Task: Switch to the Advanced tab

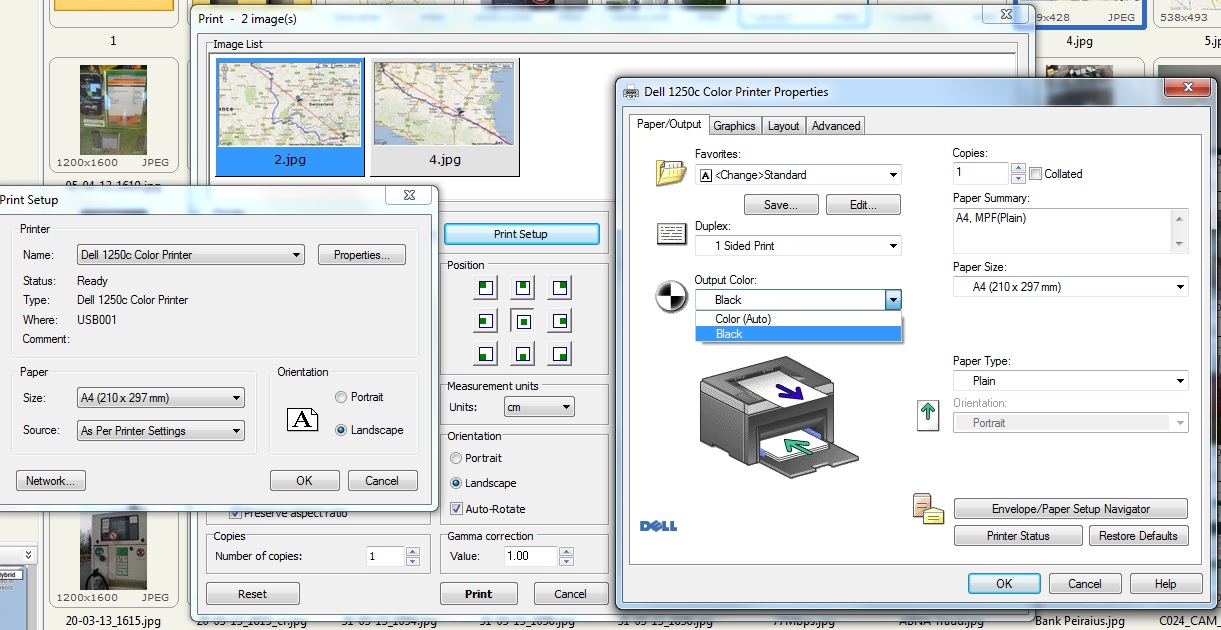Action: 836,125
